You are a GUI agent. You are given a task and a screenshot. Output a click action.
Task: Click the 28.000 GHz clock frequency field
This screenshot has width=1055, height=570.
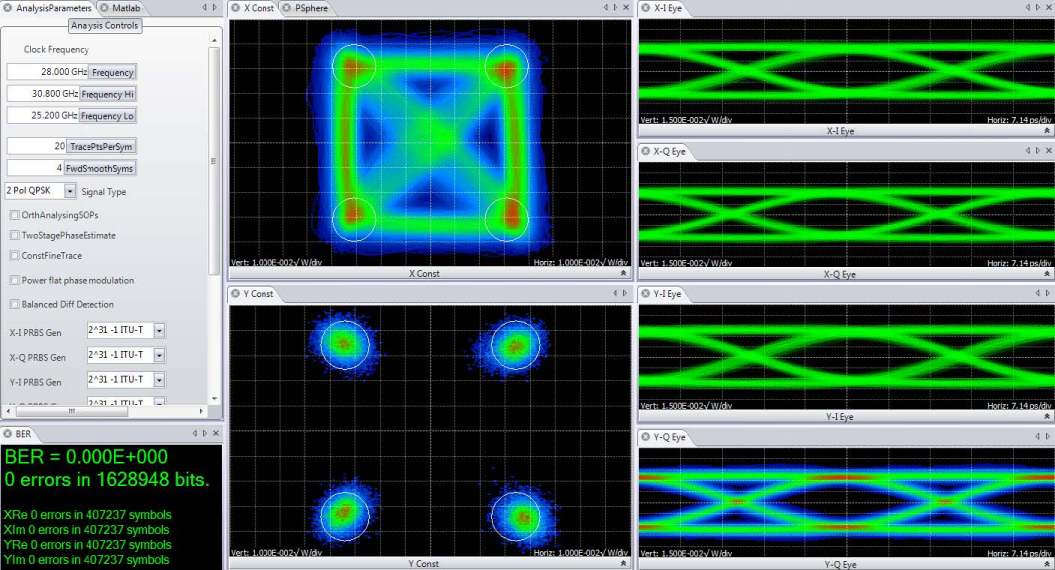coord(44,72)
